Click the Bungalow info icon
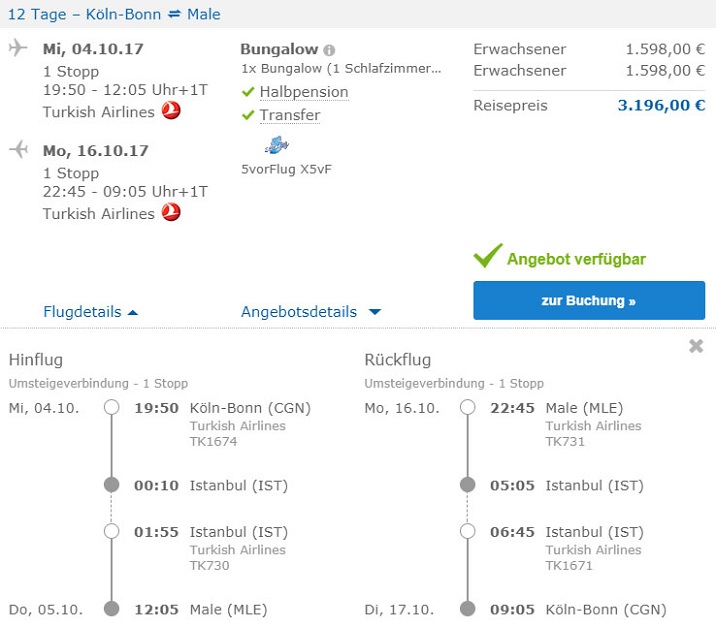The width and height of the screenshot is (716, 627). click(330, 50)
